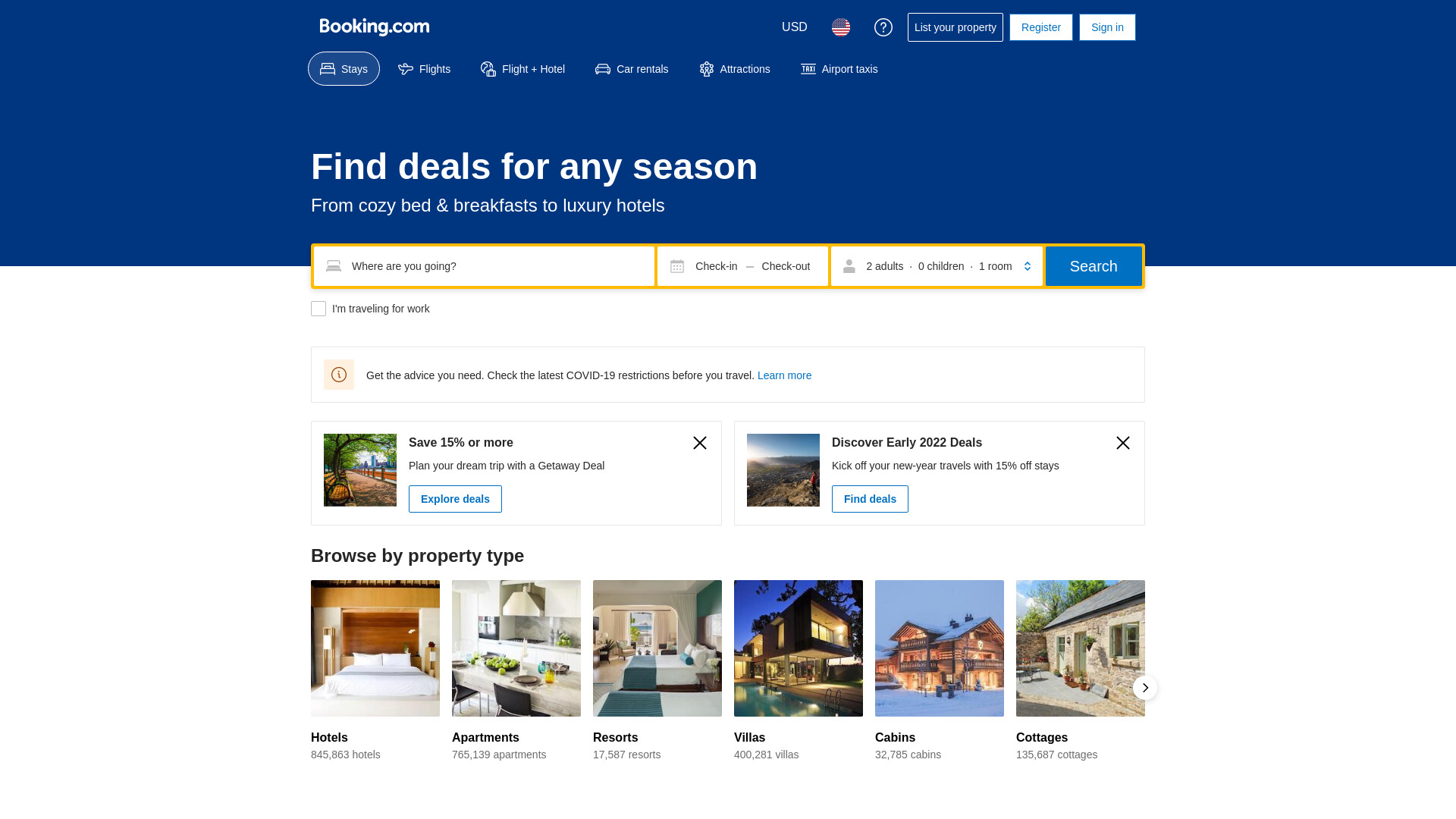Open the USD currency selector
This screenshot has width=1456, height=819.
coord(795,27)
